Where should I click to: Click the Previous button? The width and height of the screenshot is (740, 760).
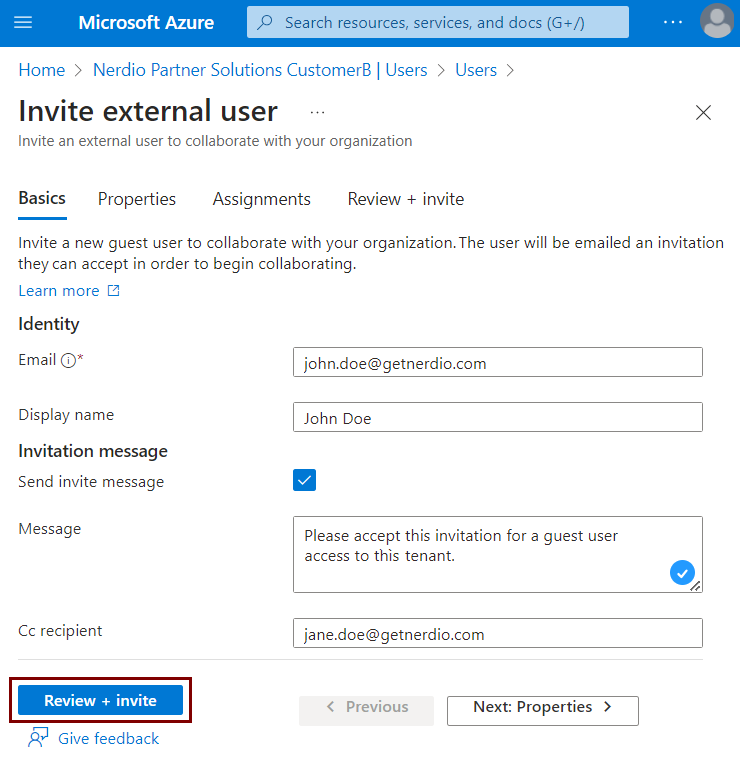click(366, 710)
